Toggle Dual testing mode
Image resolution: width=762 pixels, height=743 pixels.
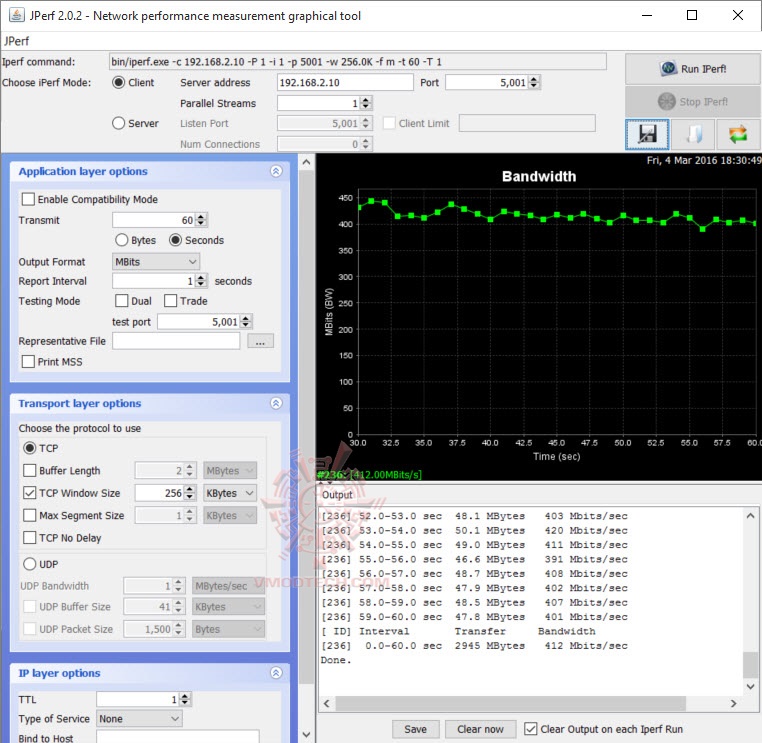click(x=121, y=301)
